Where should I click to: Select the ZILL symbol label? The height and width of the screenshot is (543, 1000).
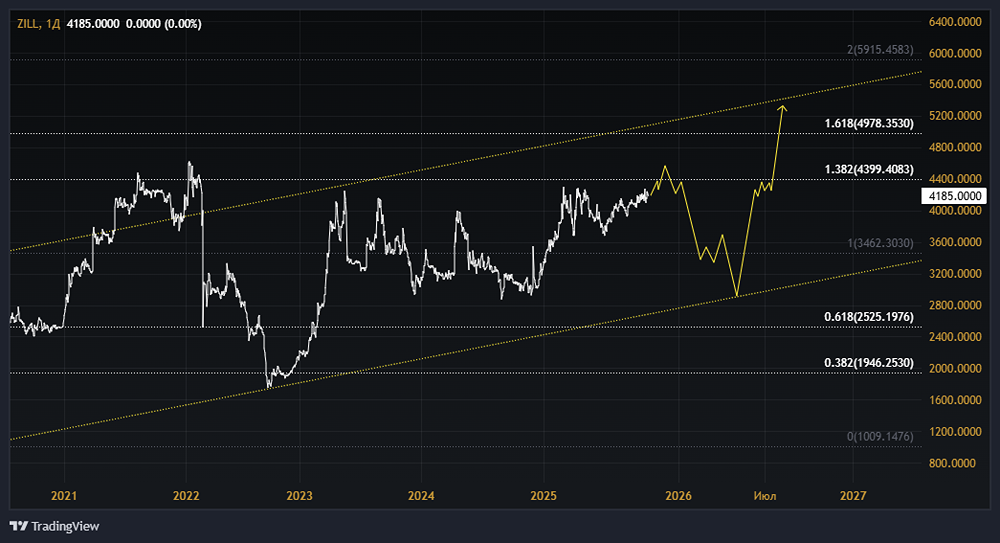tap(27, 24)
